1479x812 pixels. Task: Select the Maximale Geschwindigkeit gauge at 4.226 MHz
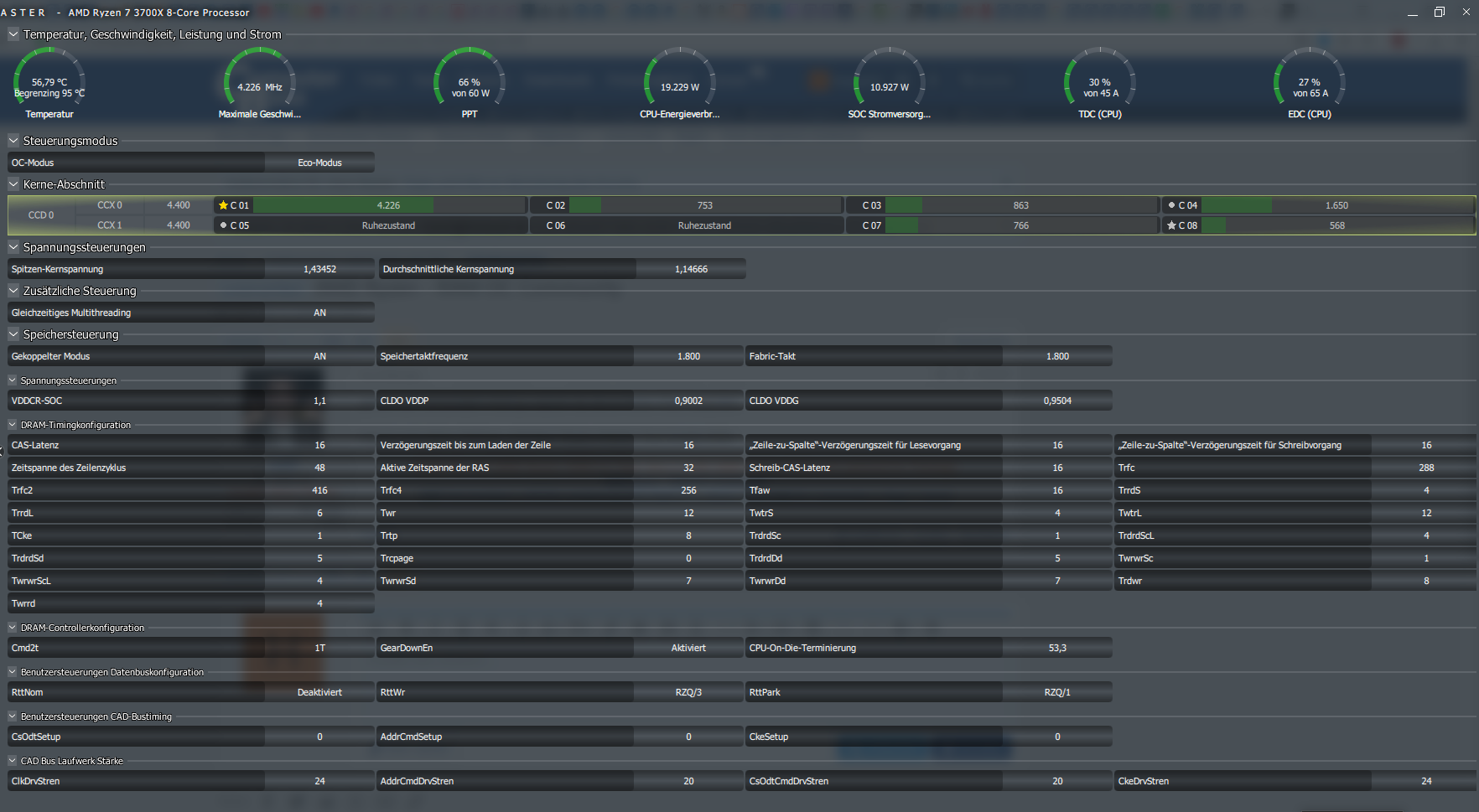click(x=260, y=83)
